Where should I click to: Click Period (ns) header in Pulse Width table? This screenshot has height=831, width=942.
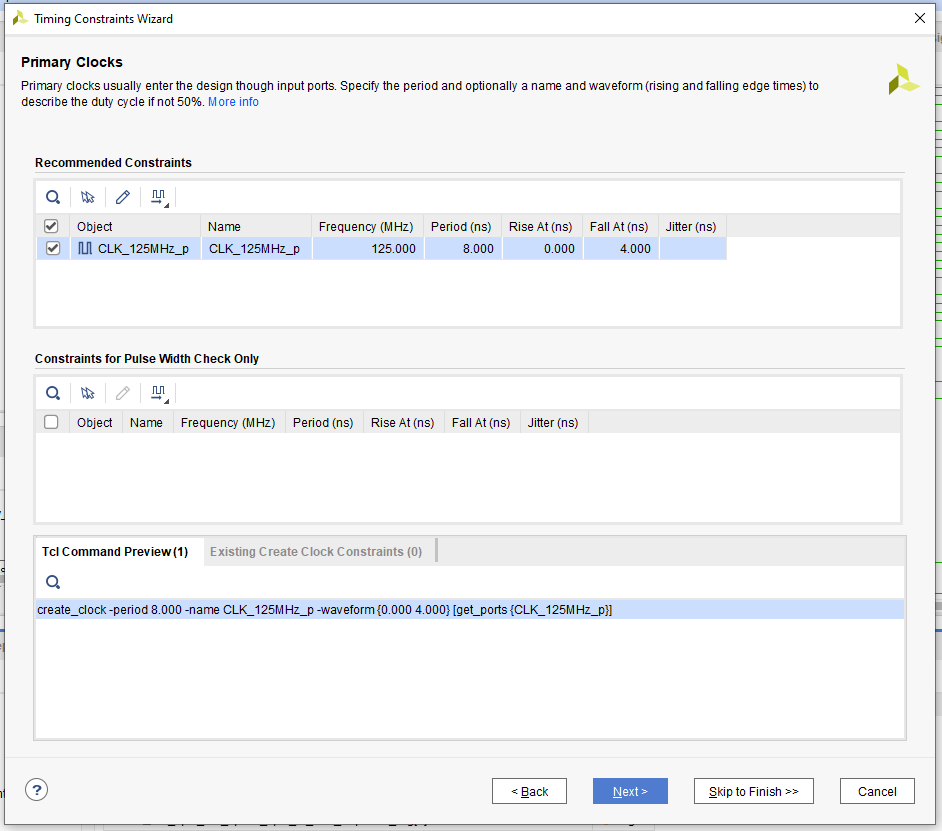[324, 422]
